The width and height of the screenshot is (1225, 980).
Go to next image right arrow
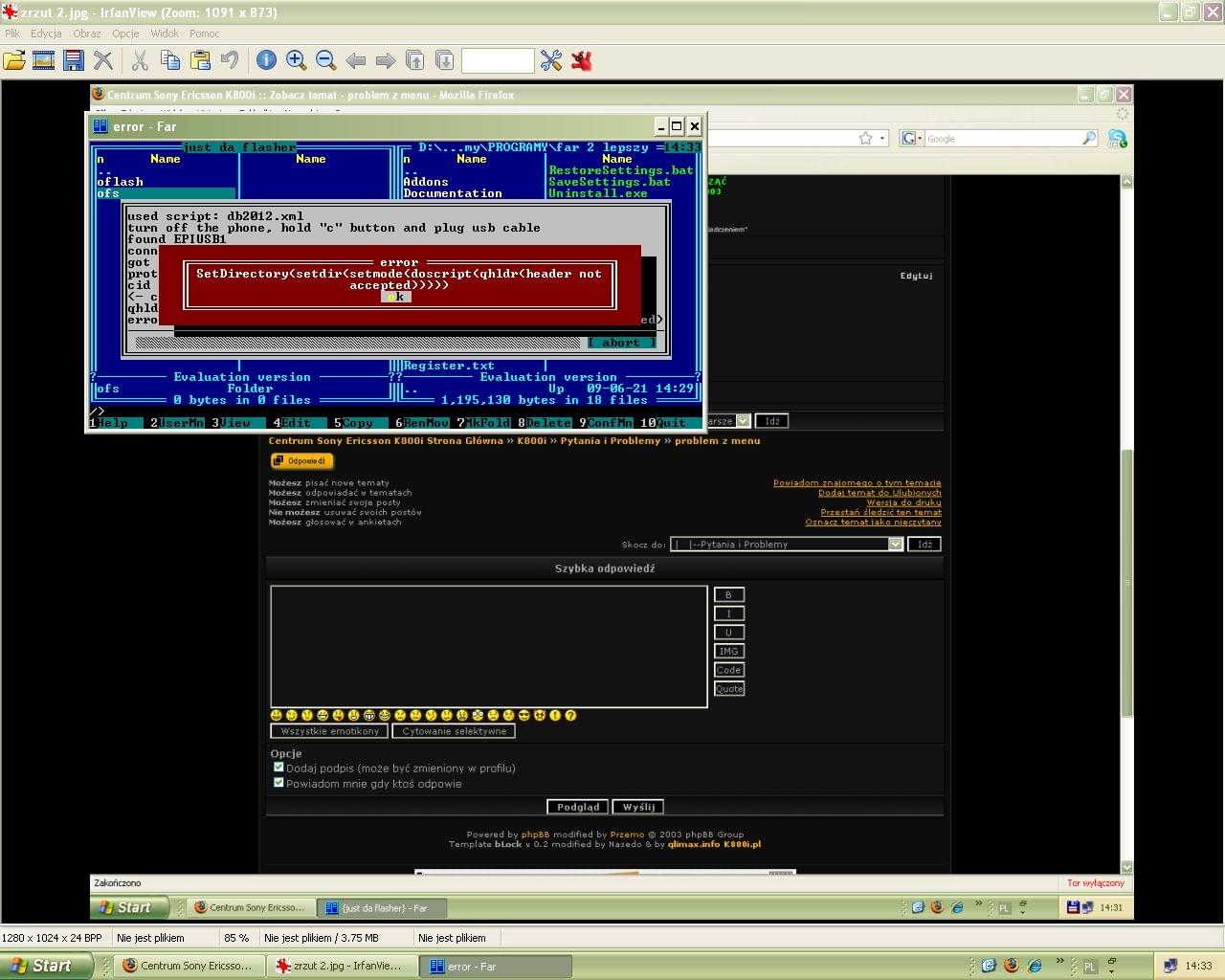pyautogui.click(x=386, y=60)
